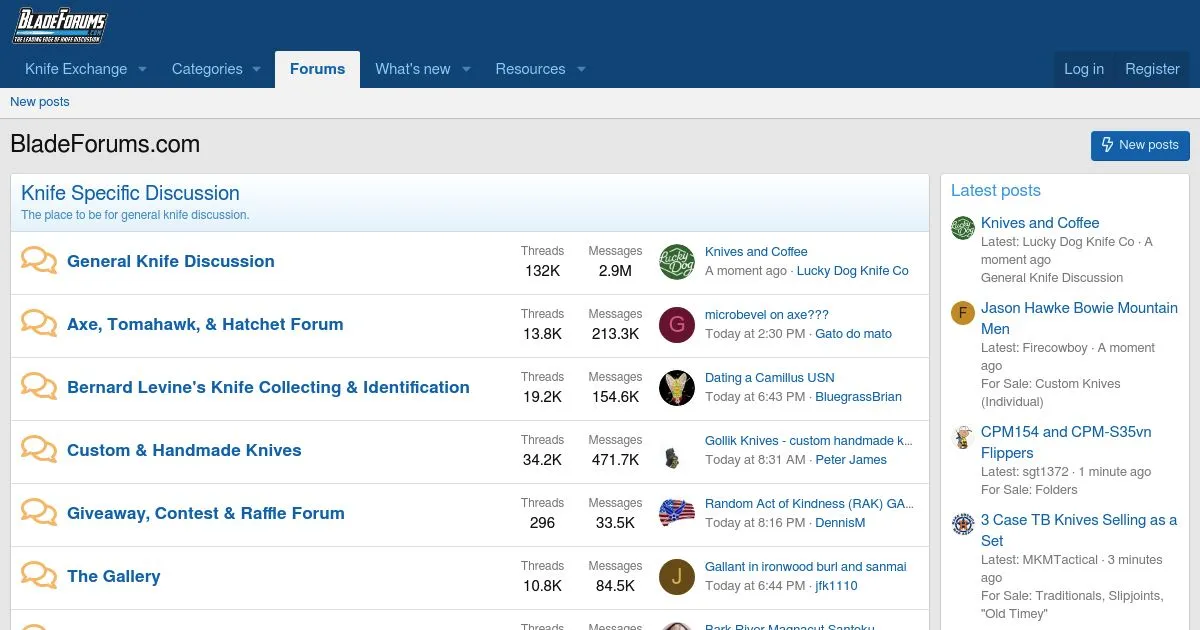
Task: Expand the Categories dropdown arrow
Action: click(x=256, y=69)
